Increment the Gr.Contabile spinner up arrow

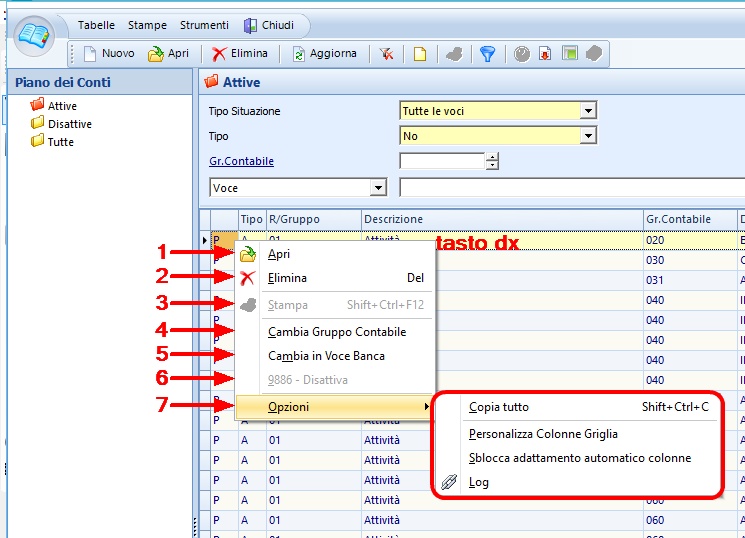pos(491,157)
